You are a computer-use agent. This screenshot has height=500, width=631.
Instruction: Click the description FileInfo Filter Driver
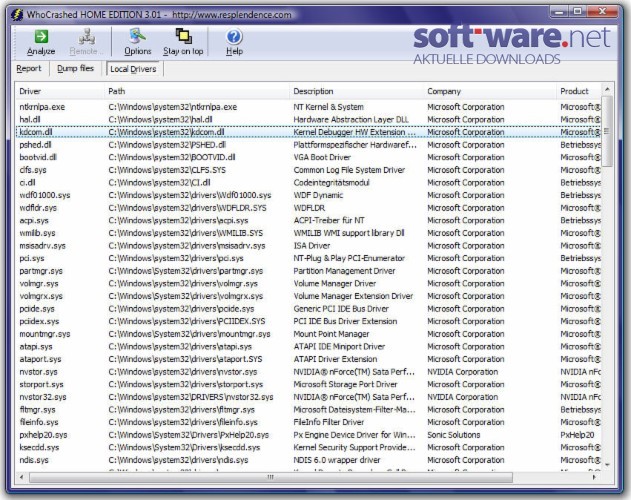tap(328, 422)
